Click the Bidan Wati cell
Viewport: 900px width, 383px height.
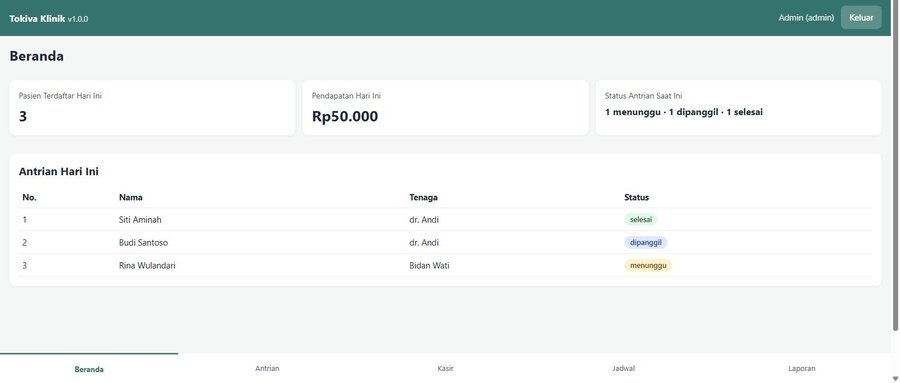click(x=429, y=265)
